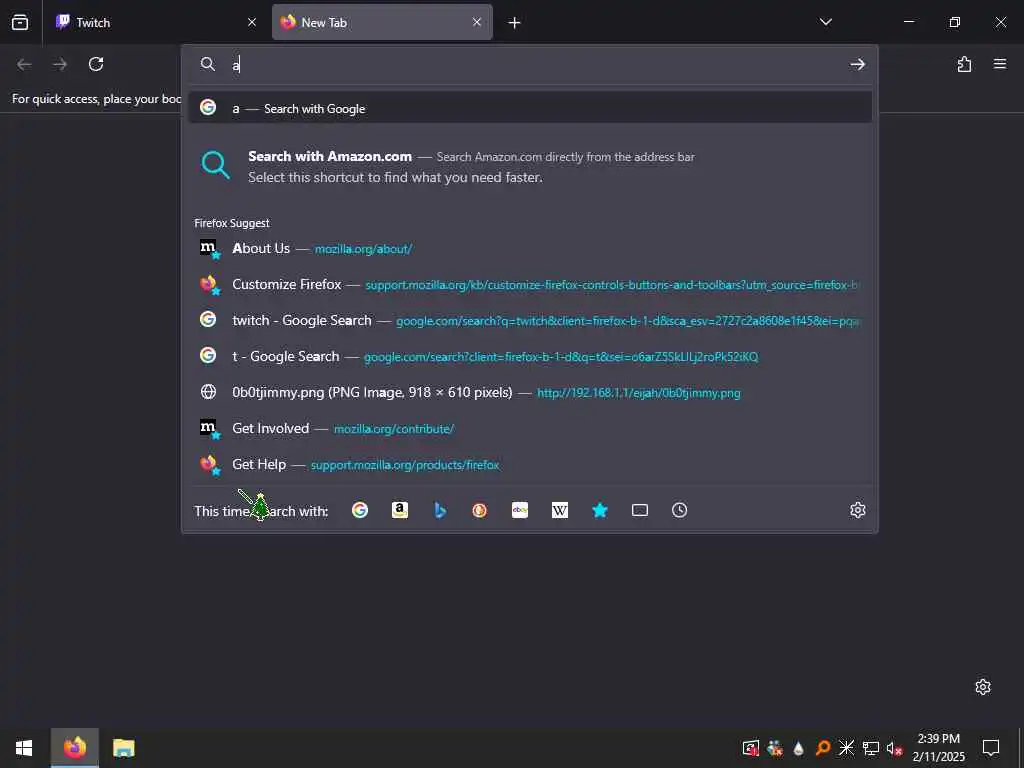Screen dimensions: 1024x768
Task: Open 0b0tjimmy.png image entry
Action: (x=530, y=392)
